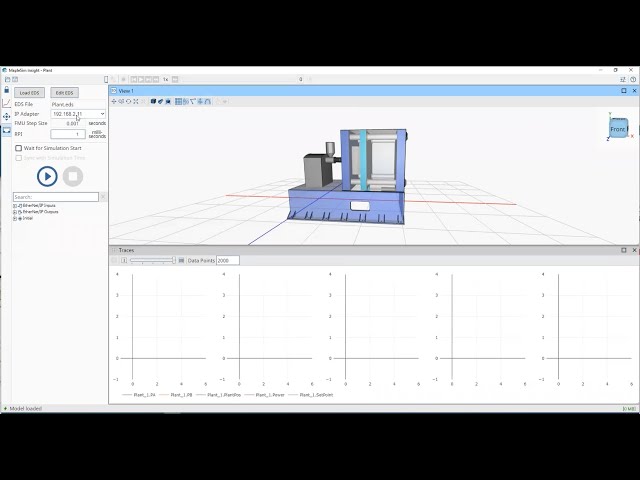Toggle Plant_1.PlantPos legend entry
This screenshot has height=480, width=640.
219,395
